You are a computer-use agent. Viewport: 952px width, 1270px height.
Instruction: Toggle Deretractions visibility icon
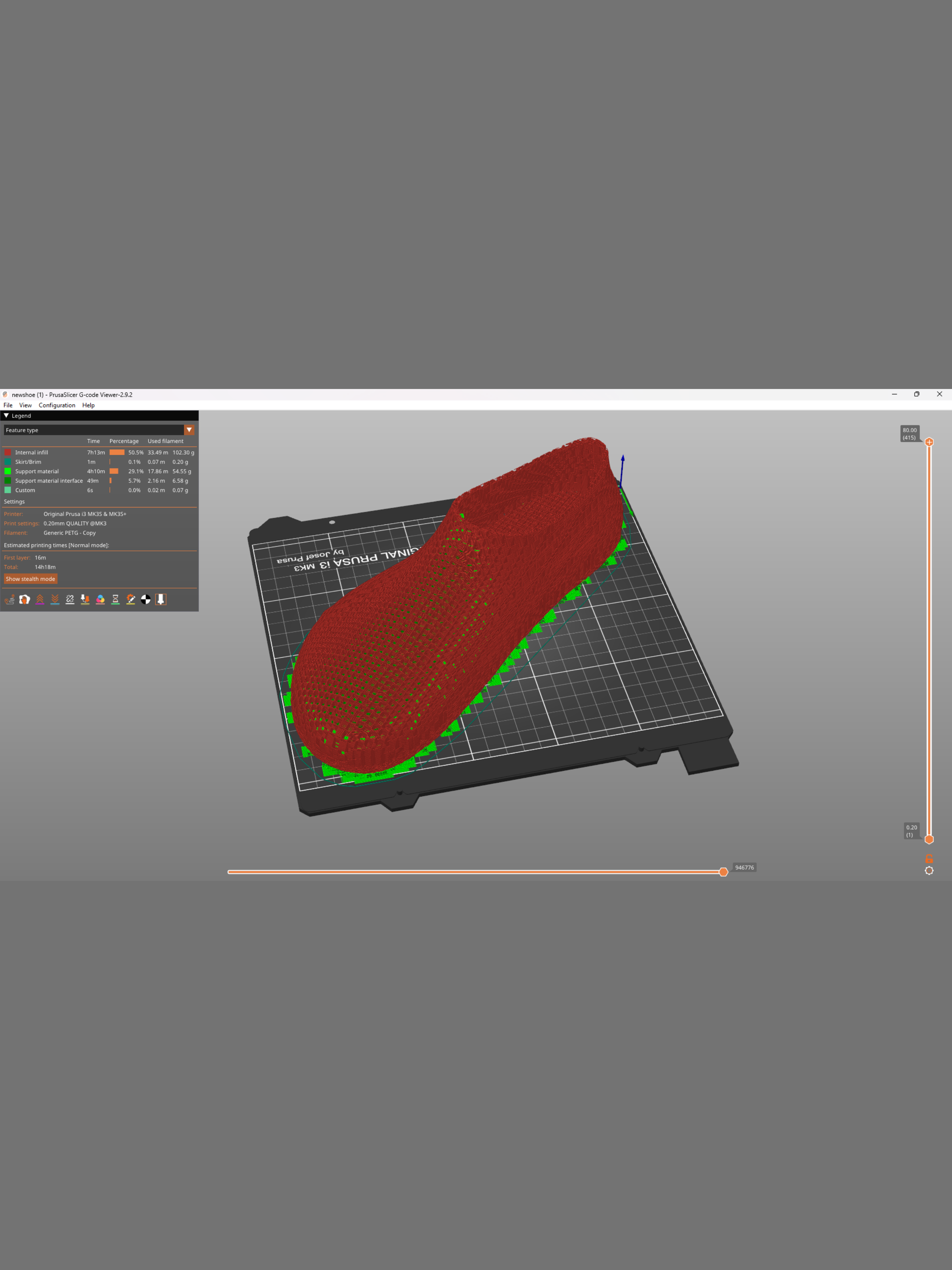coord(55,599)
